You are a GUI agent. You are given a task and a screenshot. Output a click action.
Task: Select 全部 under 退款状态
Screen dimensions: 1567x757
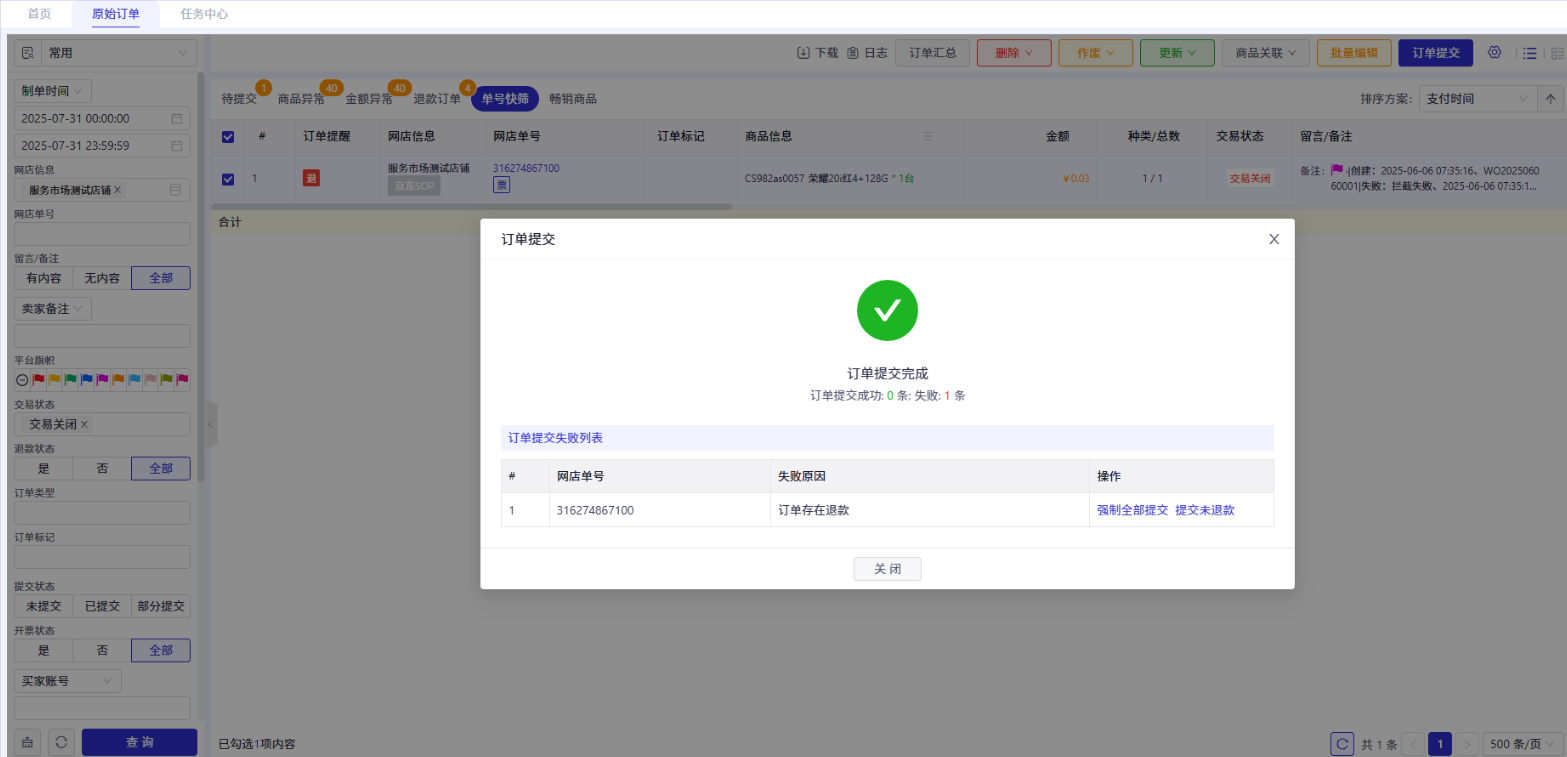tap(161, 468)
